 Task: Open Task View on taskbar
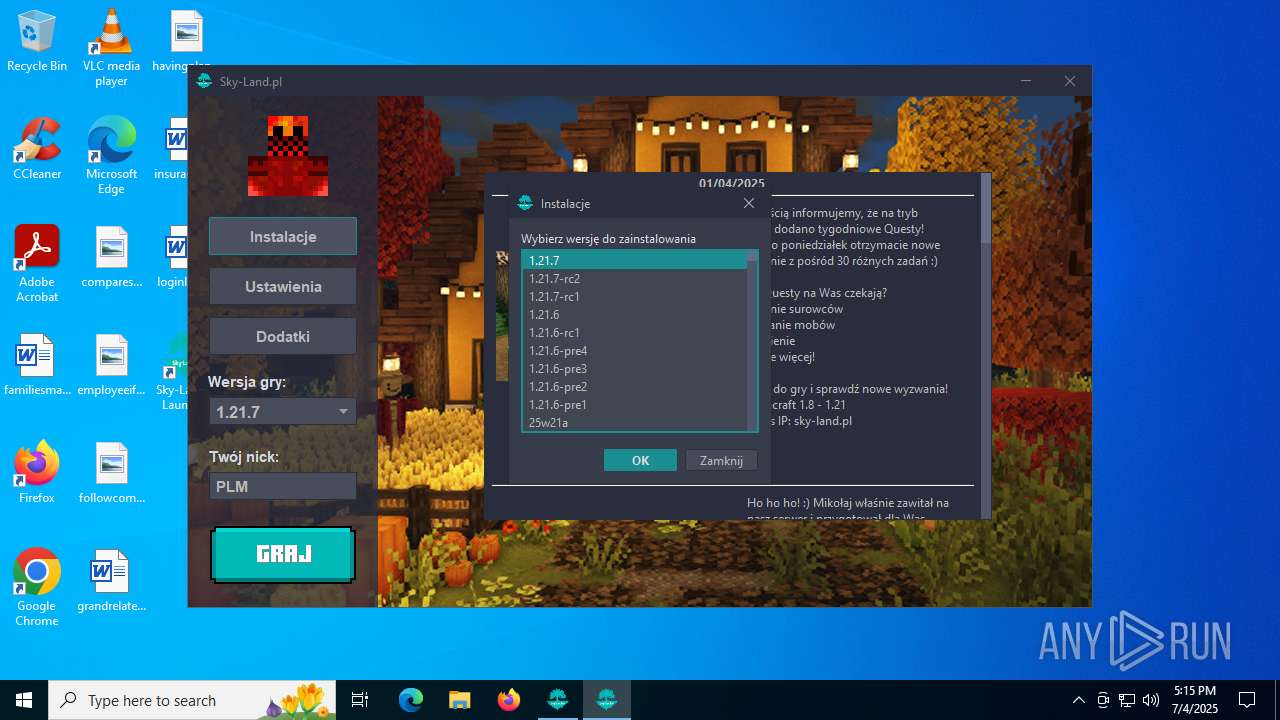tap(360, 700)
